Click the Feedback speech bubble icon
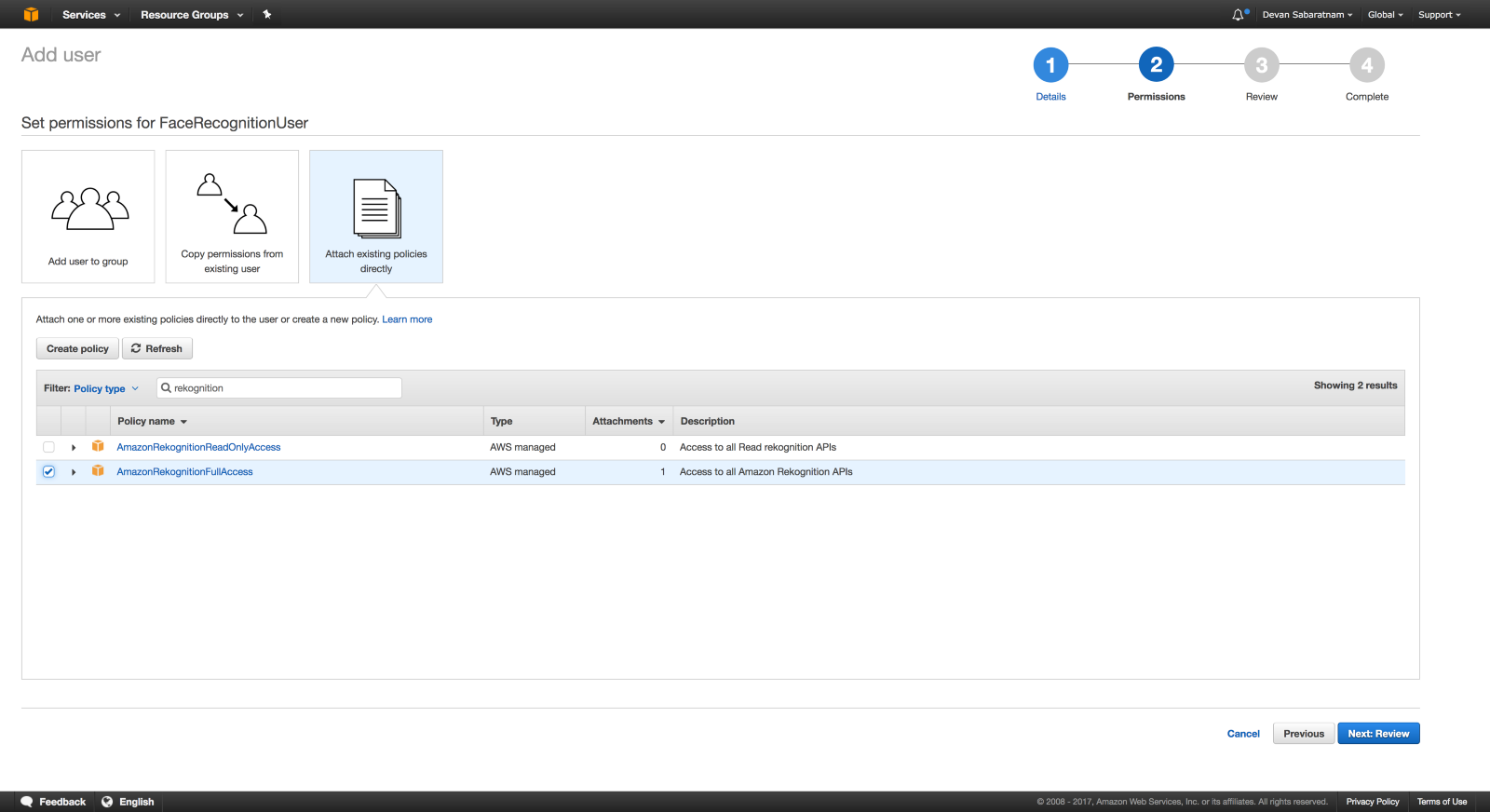This screenshot has width=1490, height=812. [27, 802]
